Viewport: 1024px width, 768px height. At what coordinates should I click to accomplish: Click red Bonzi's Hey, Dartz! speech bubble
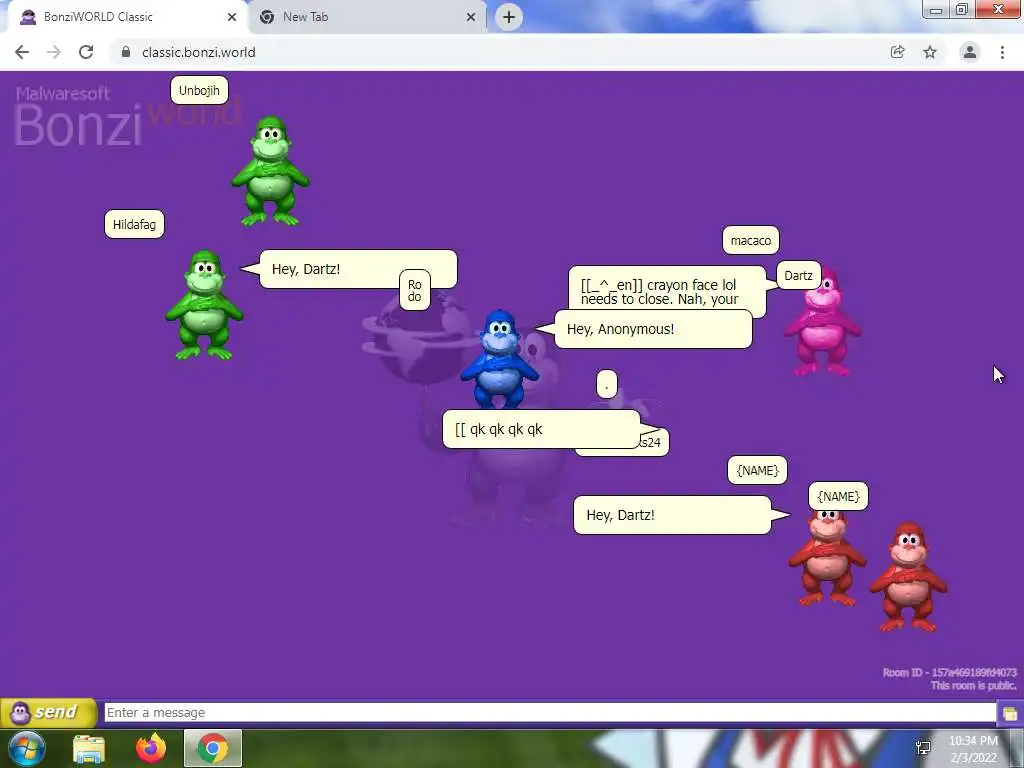coord(672,515)
